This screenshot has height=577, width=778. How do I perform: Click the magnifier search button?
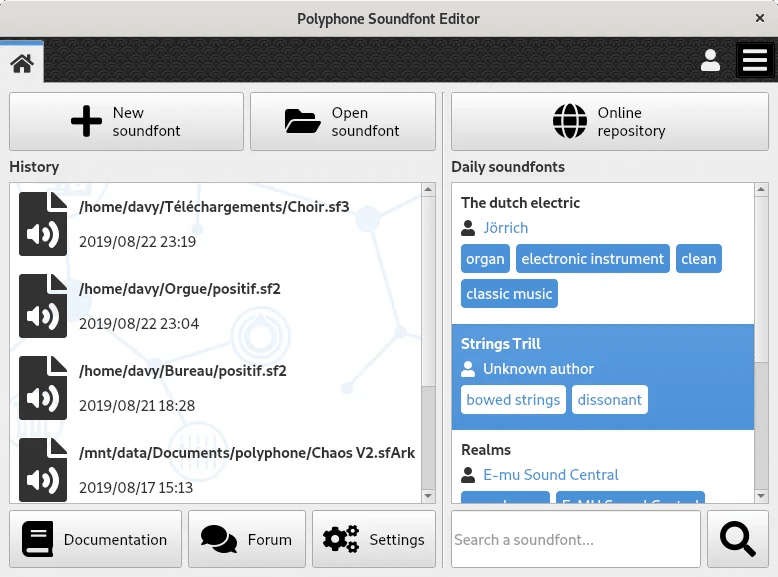[x=737, y=539]
